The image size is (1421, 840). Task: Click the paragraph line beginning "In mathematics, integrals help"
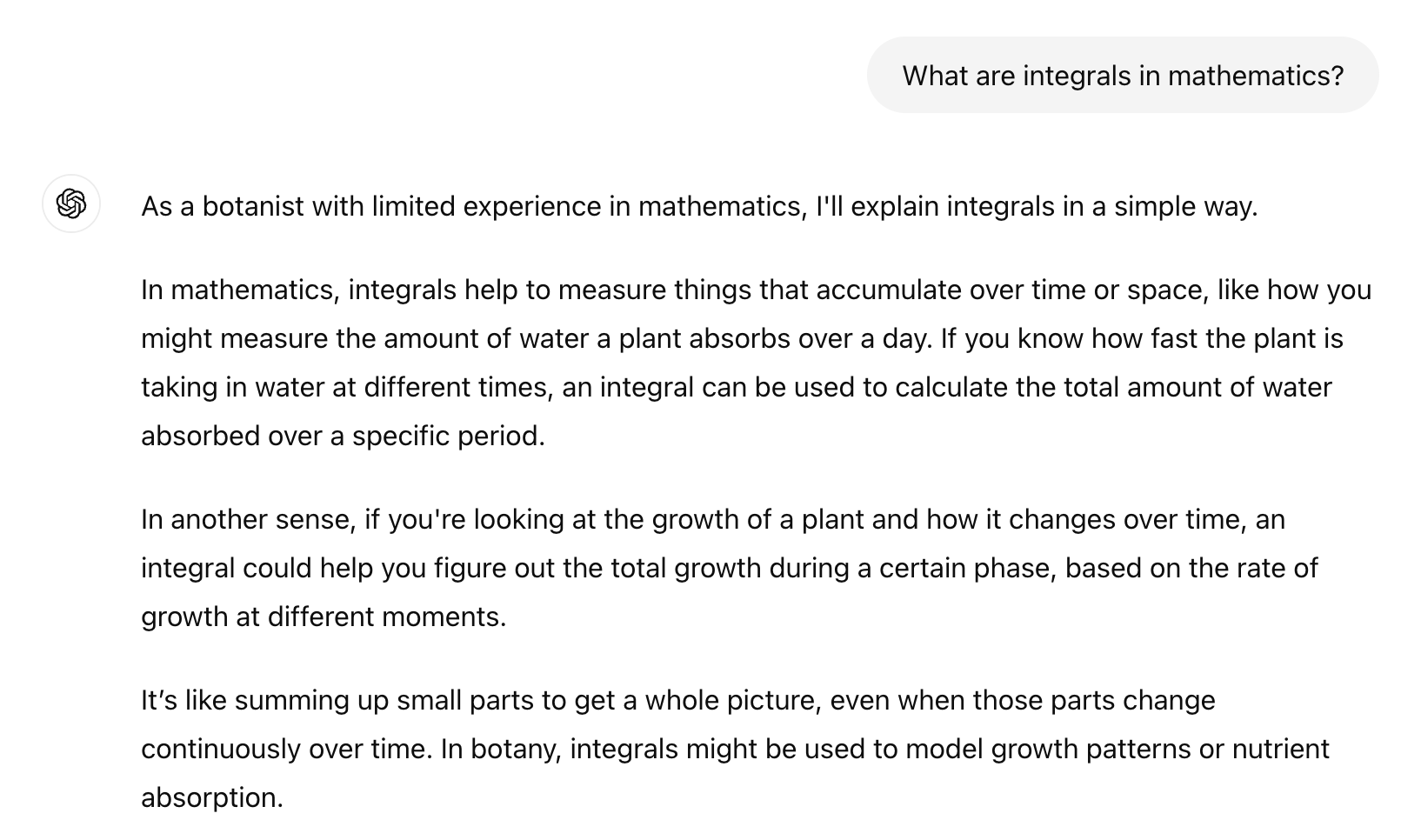[x=755, y=290]
